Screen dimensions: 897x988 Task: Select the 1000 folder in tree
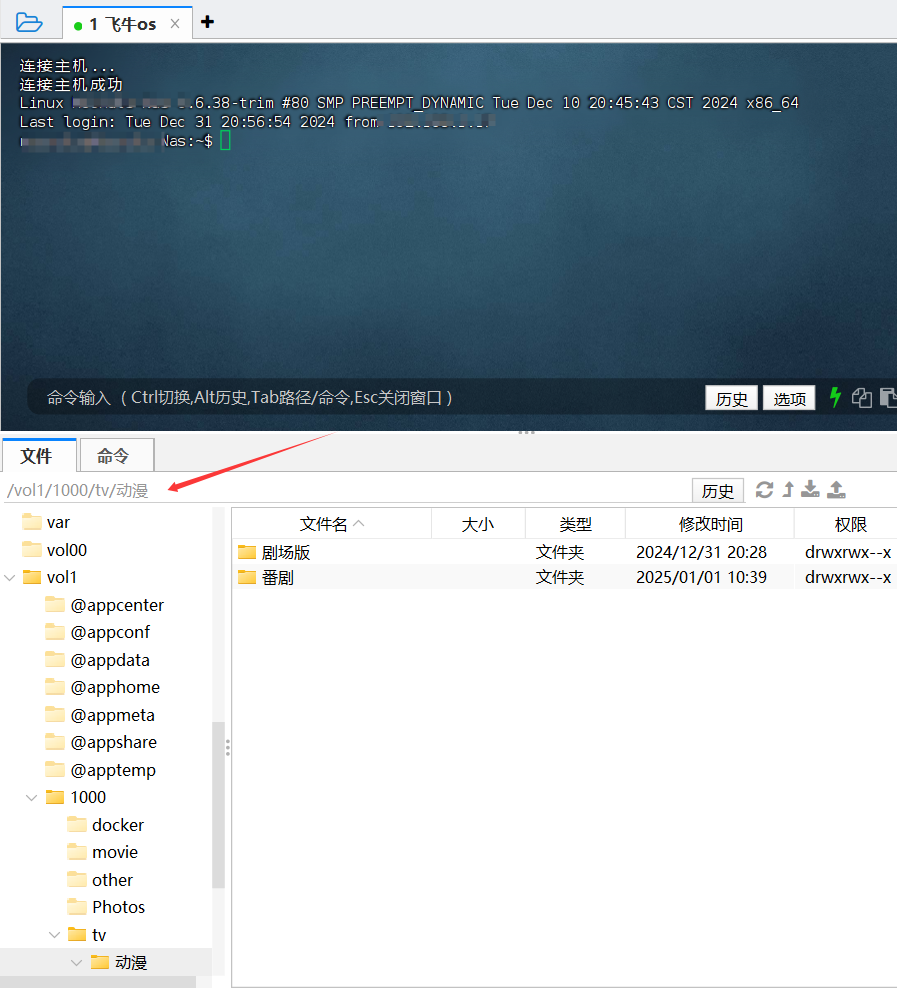coord(76,797)
